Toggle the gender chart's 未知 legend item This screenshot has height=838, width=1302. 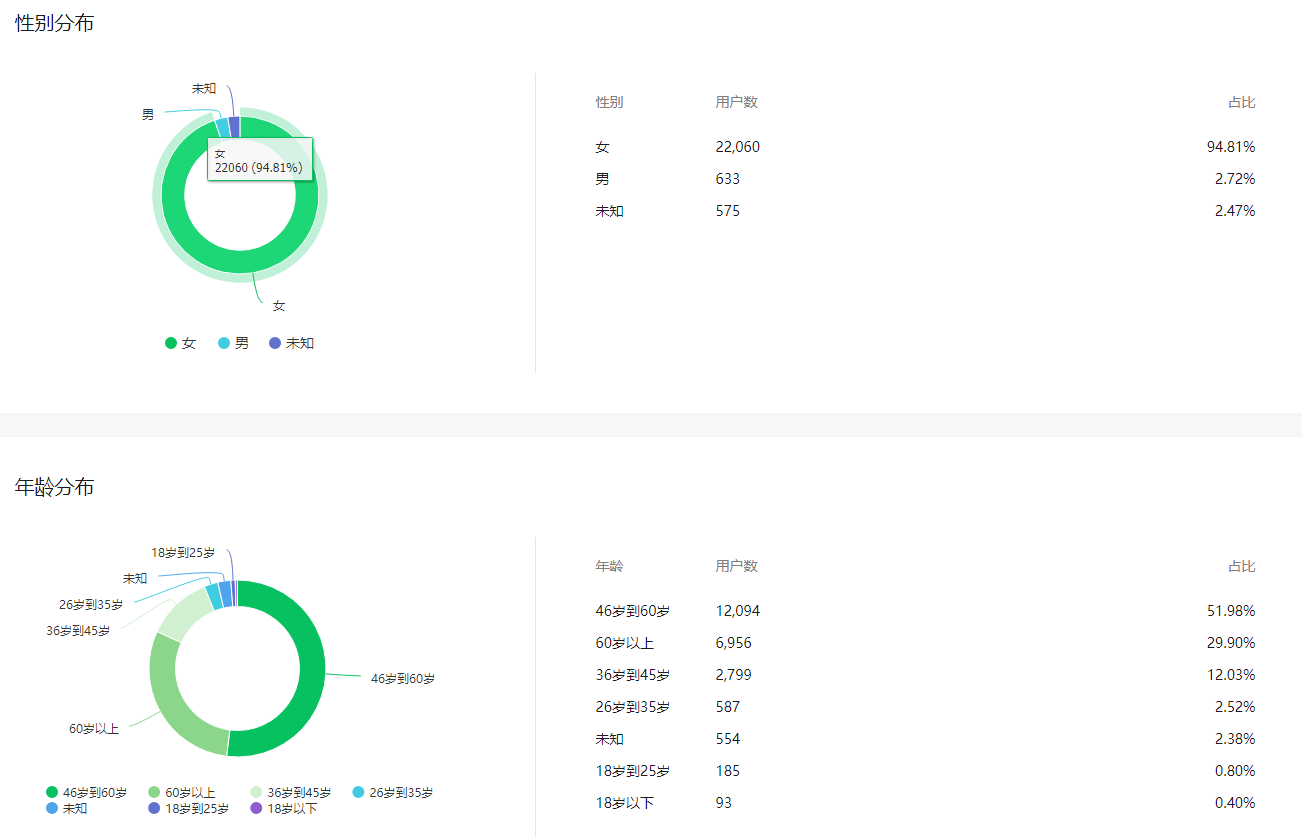292,343
